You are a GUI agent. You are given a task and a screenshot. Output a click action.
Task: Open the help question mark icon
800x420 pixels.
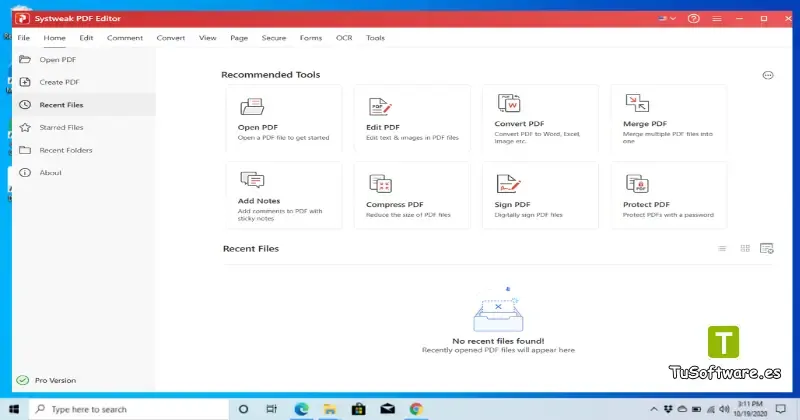(693, 18)
